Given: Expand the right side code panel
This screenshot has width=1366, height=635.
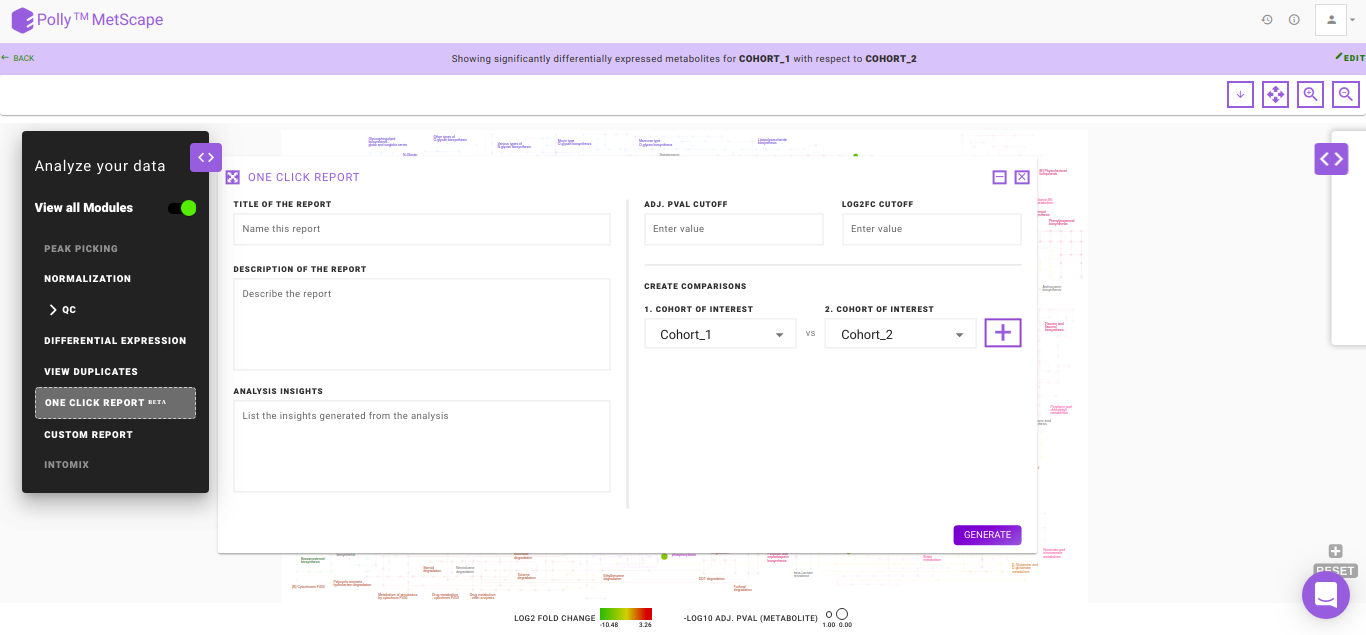Looking at the screenshot, I should click(1331, 158).
